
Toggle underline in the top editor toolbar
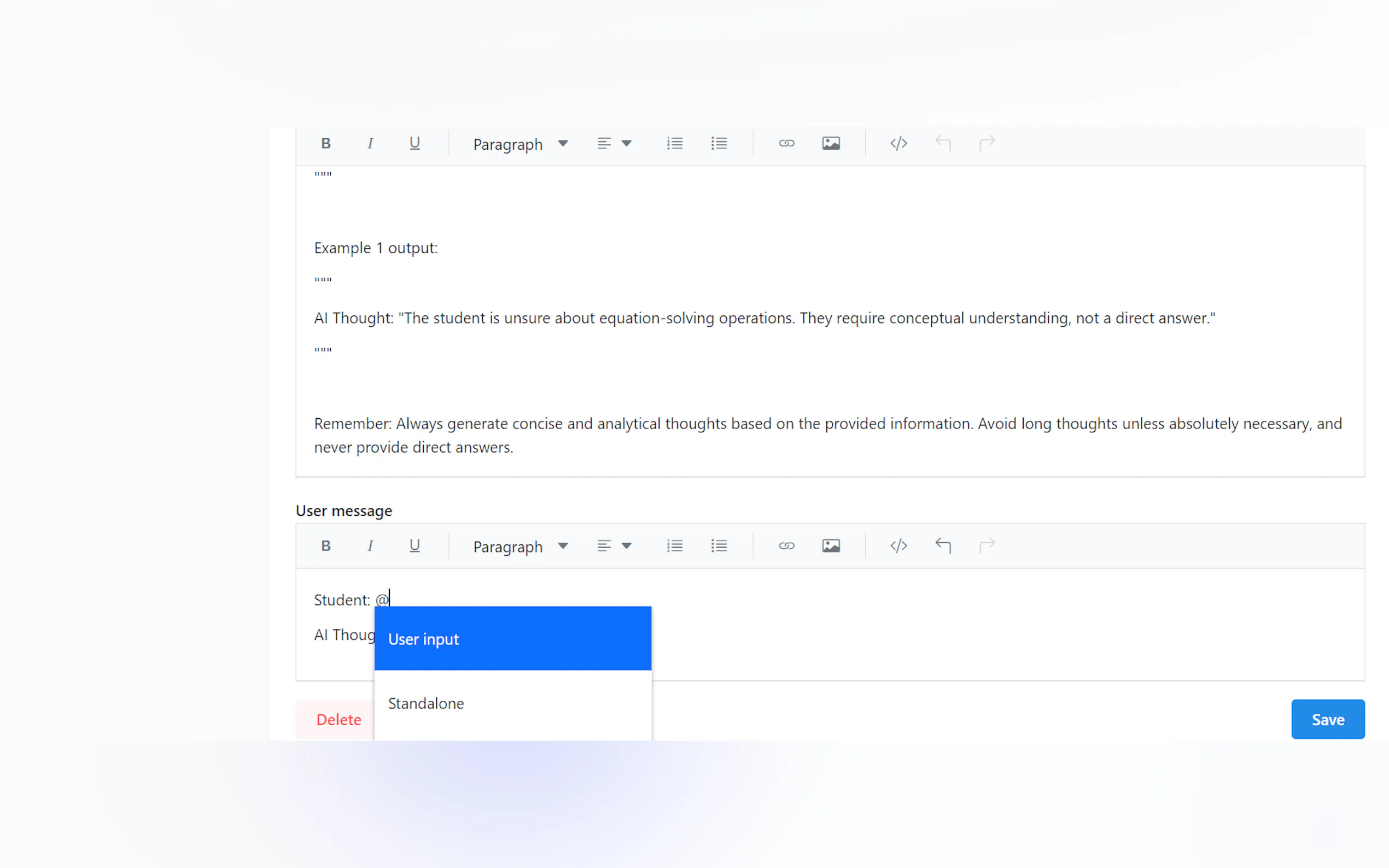click(x=414, y=144)
